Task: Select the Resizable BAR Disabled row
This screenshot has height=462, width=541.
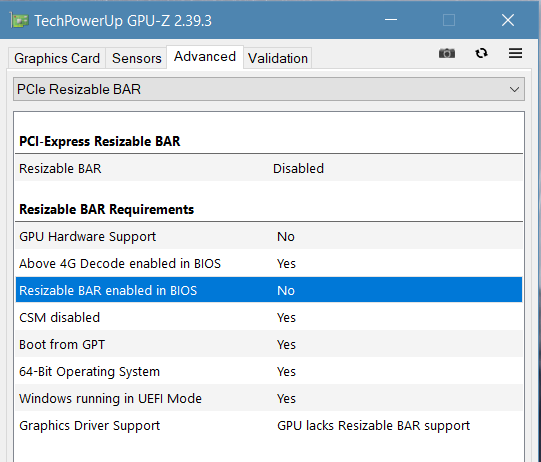Action: click(x=269, y=169)
